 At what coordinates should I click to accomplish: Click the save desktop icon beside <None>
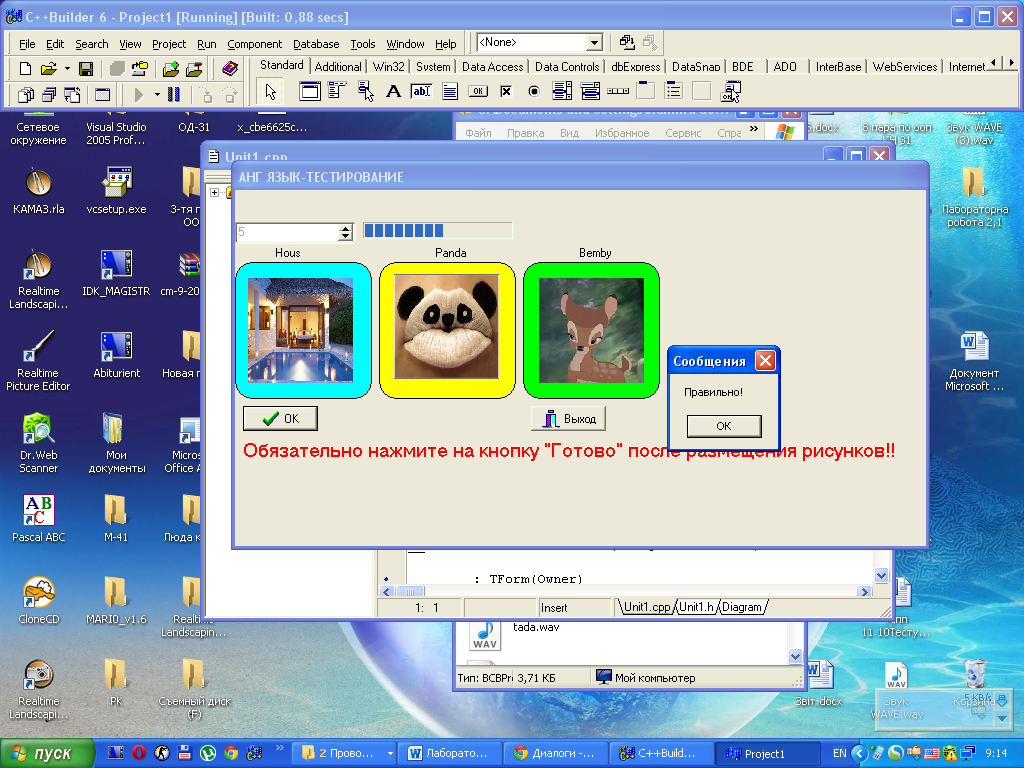click(627, 42)
